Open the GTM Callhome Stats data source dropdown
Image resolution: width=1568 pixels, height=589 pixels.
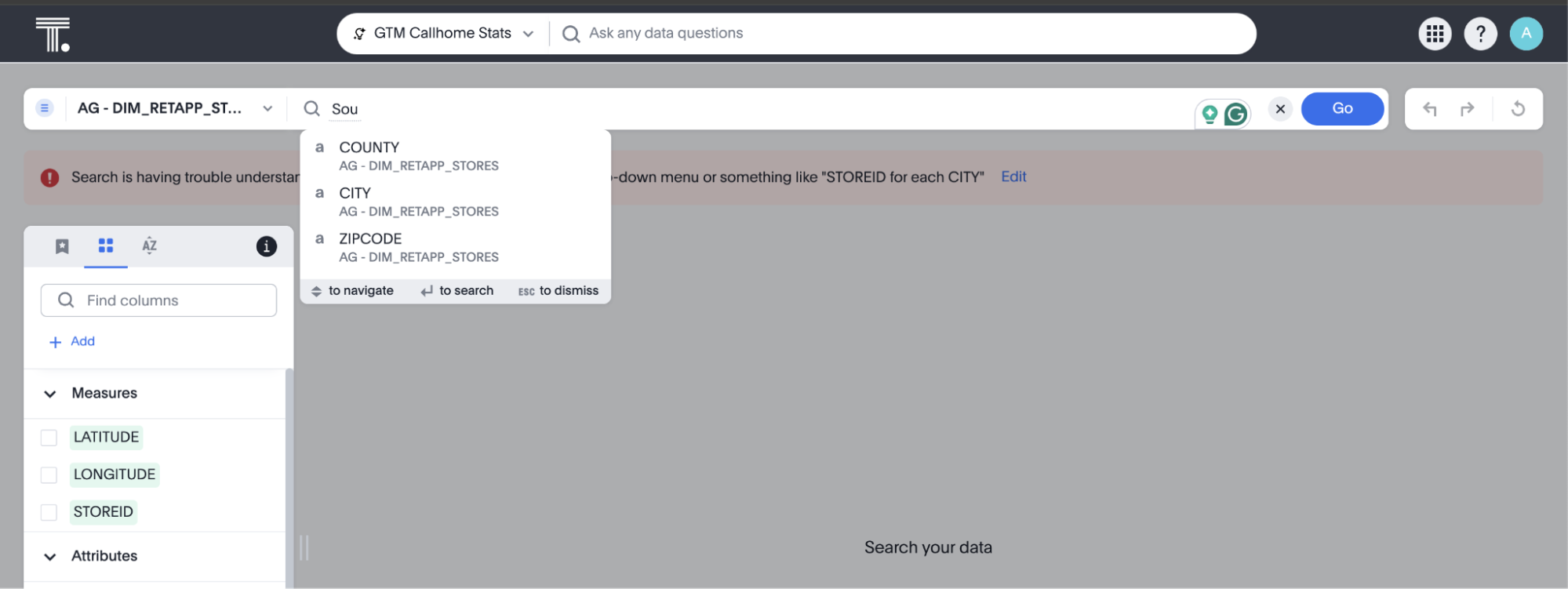pos(528,33)
